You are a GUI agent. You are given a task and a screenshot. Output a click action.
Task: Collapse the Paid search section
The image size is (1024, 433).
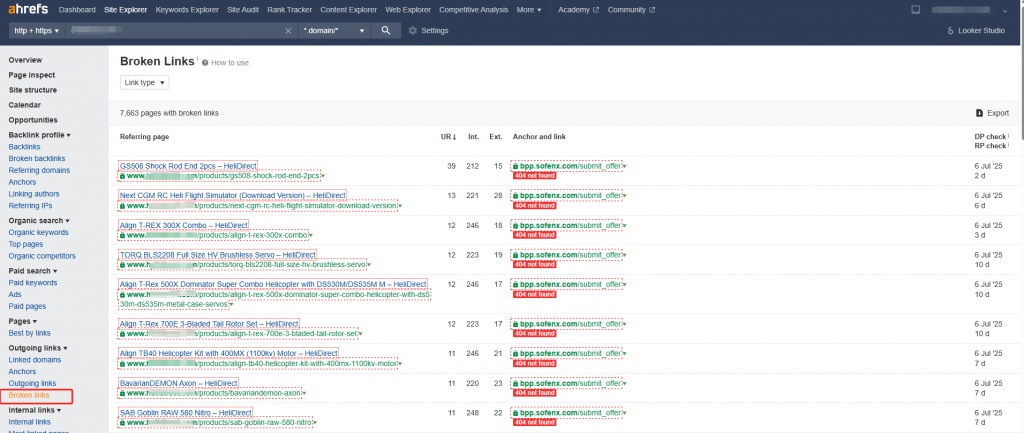tap(33, 270)
